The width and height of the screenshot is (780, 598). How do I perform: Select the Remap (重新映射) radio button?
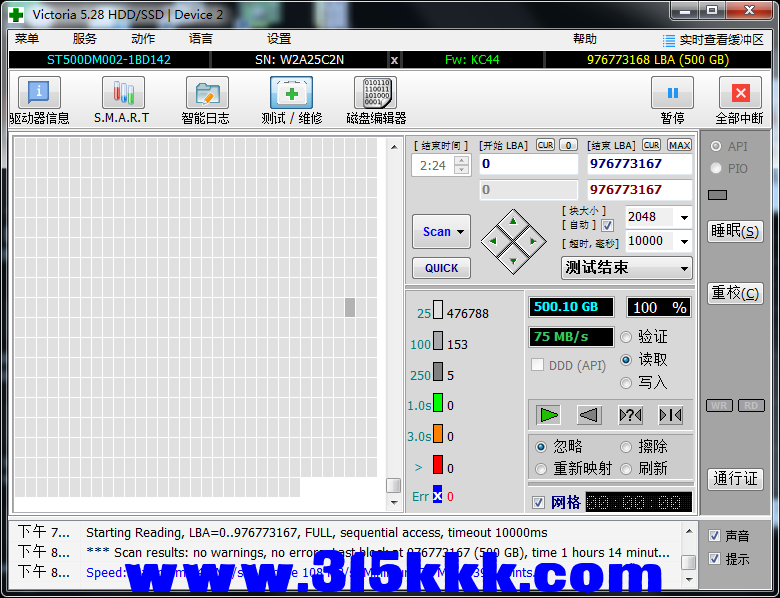point(541,469)
